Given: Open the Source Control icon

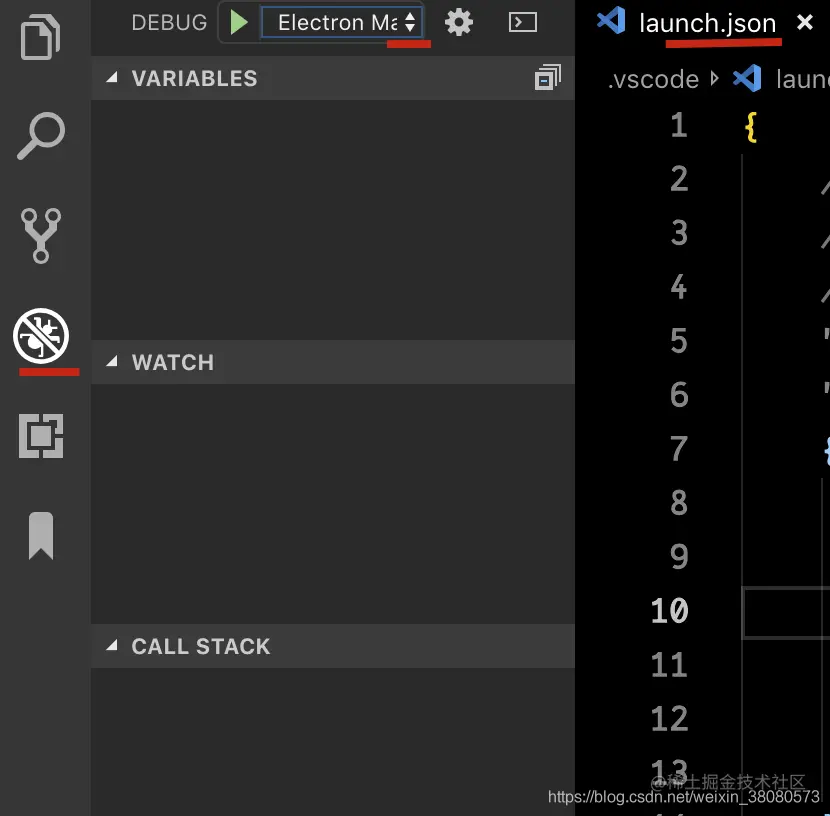Looking at the screenshot, I should point(41,237).
